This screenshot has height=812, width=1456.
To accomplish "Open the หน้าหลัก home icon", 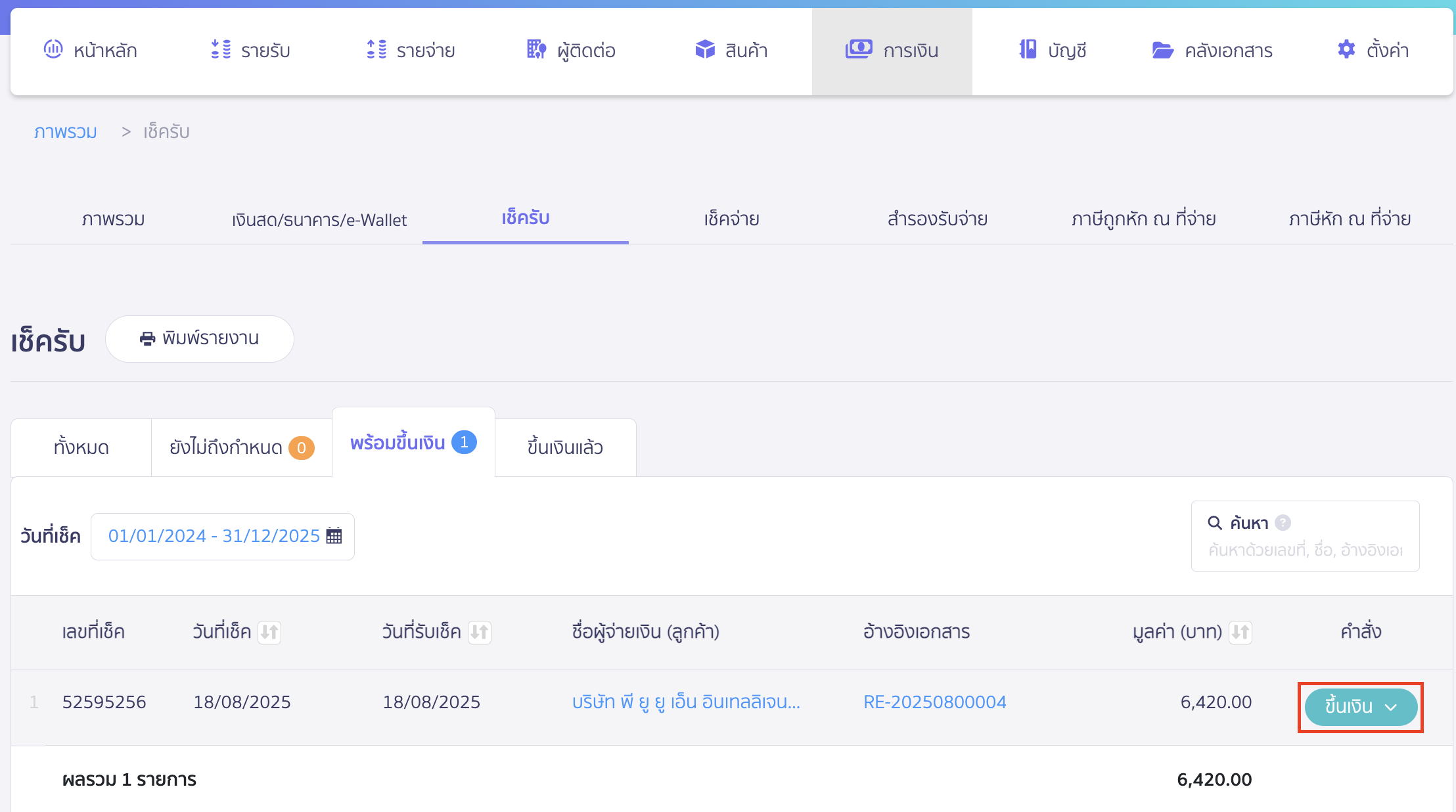I will click(53, 49).
